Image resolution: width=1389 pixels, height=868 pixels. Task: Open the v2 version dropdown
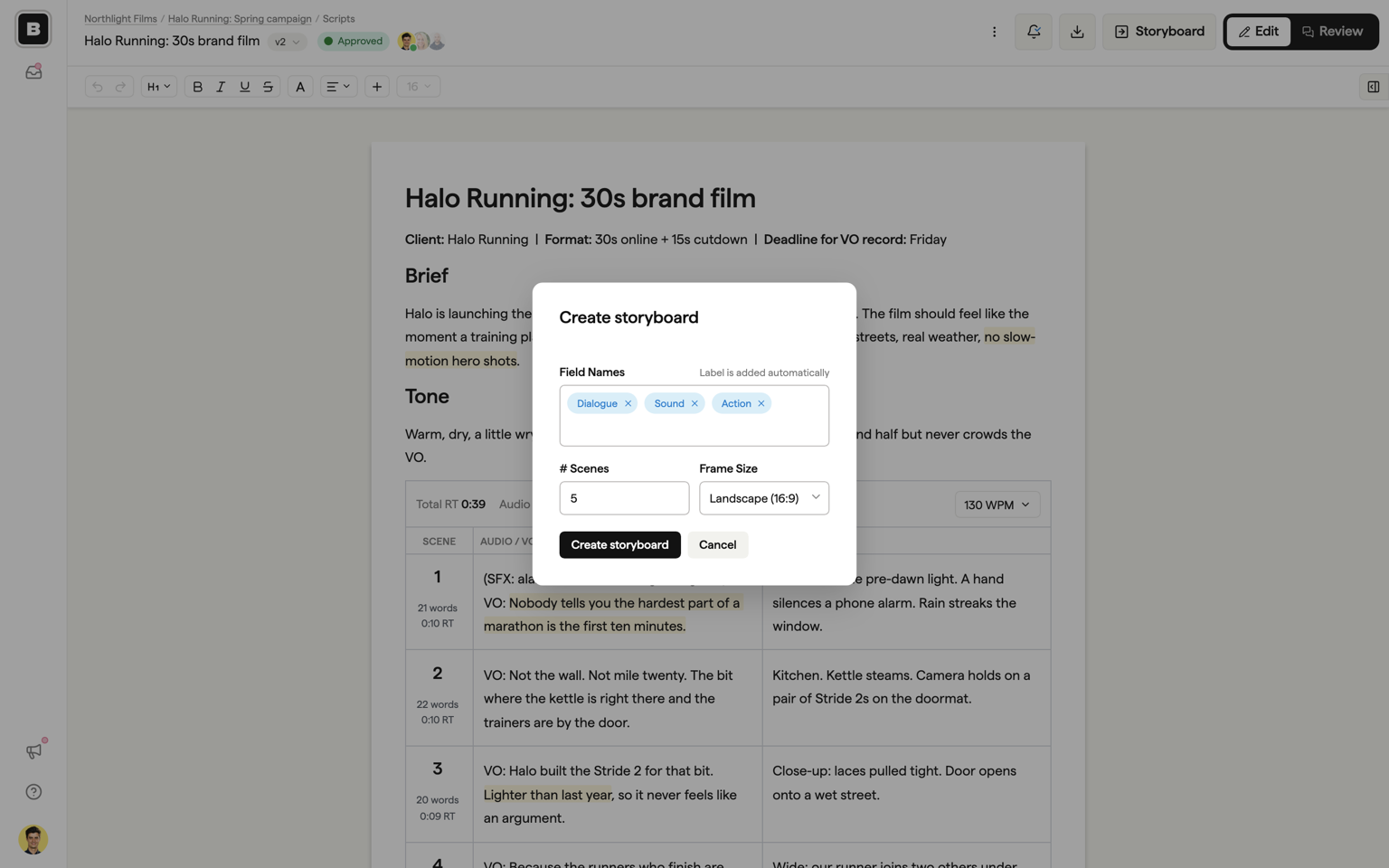287,42
